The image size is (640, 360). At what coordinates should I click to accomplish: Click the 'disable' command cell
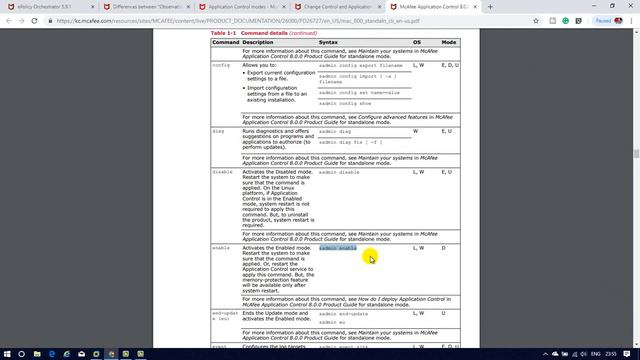(x=222, y=172)
